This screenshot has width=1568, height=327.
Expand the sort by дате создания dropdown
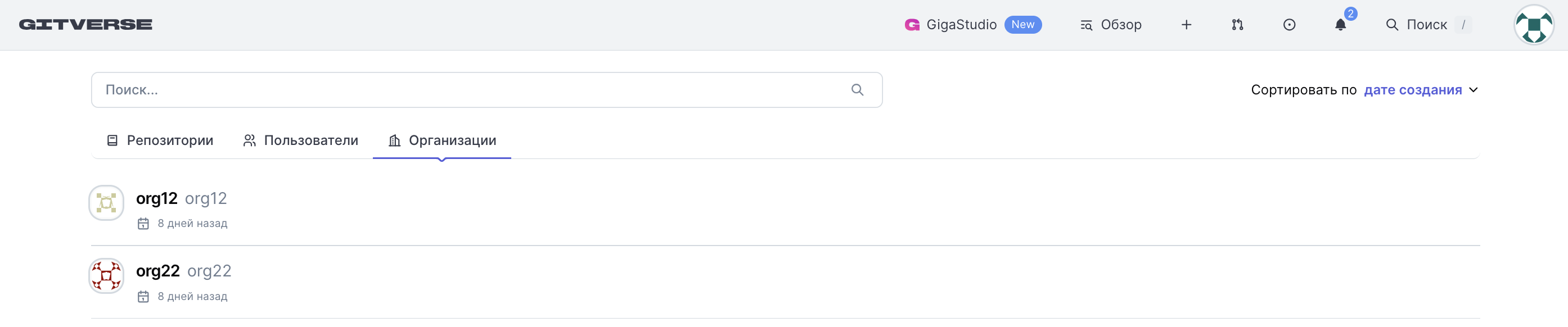[1412, 90]
